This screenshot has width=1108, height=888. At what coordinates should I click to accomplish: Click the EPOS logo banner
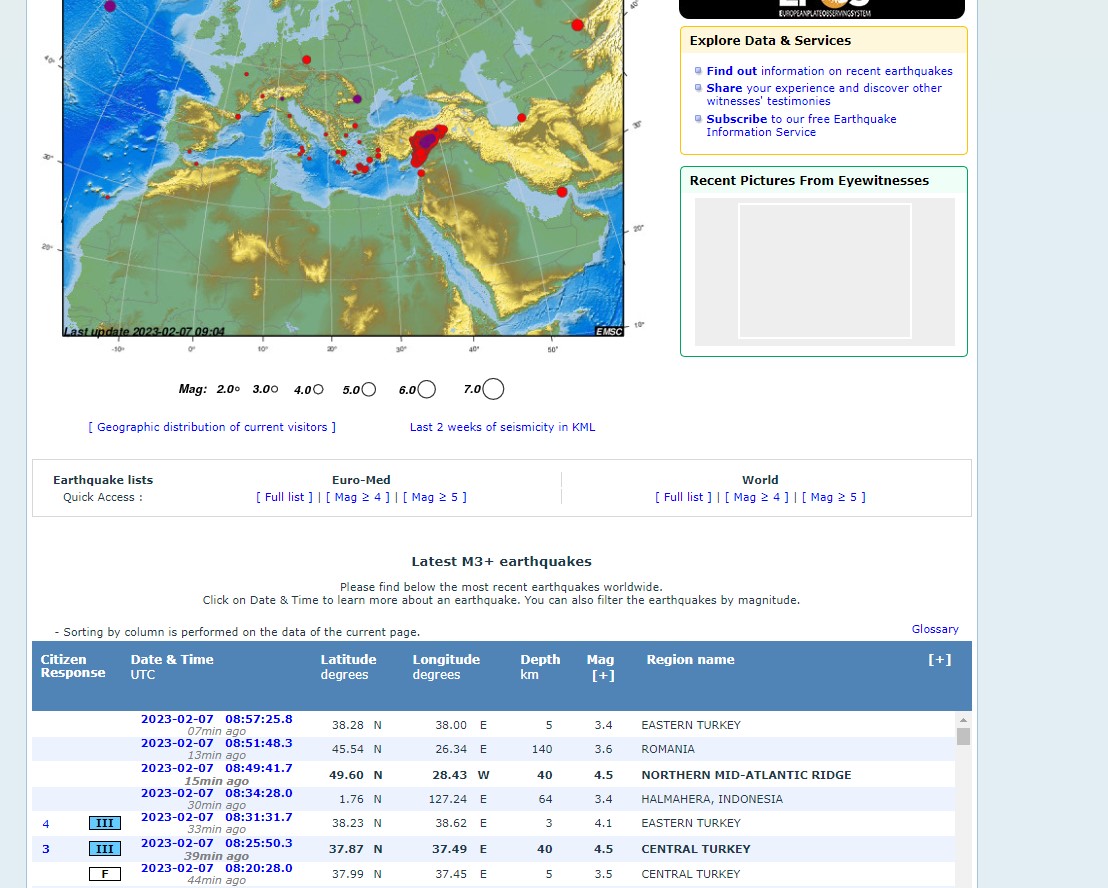point(822,8)
